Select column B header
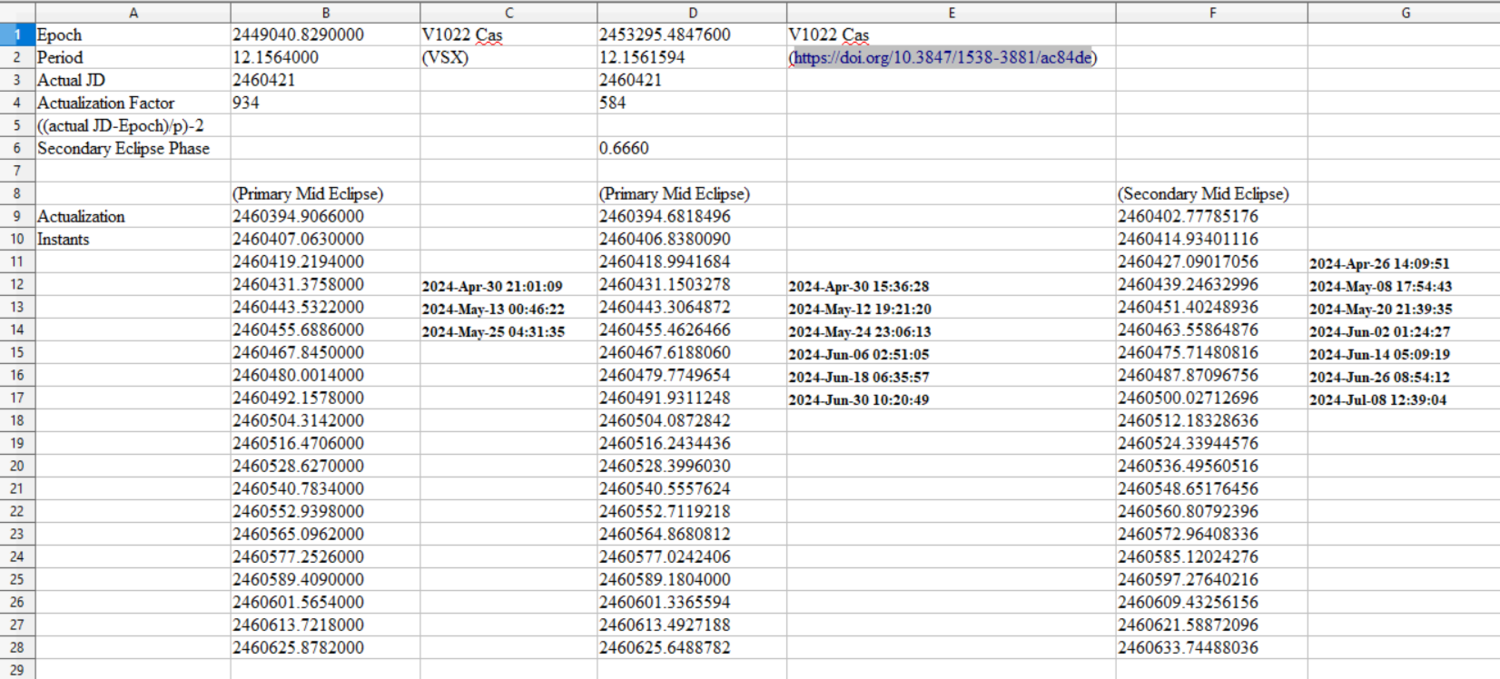The height and width of the screenshot is (679, 1500). (x=325, y=13)
